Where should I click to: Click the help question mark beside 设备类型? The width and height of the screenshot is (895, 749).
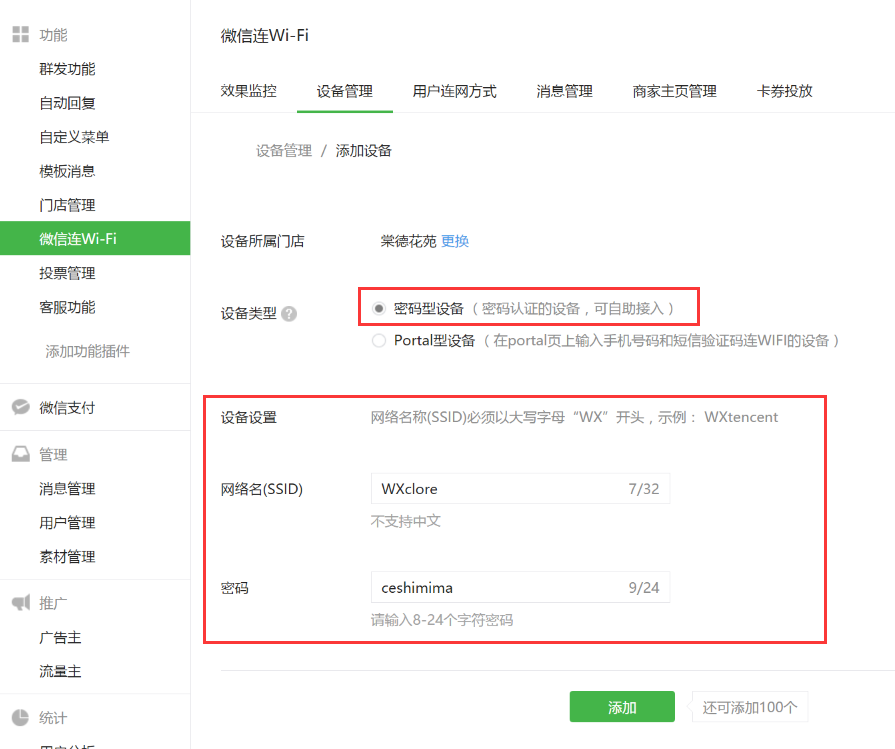289,313
